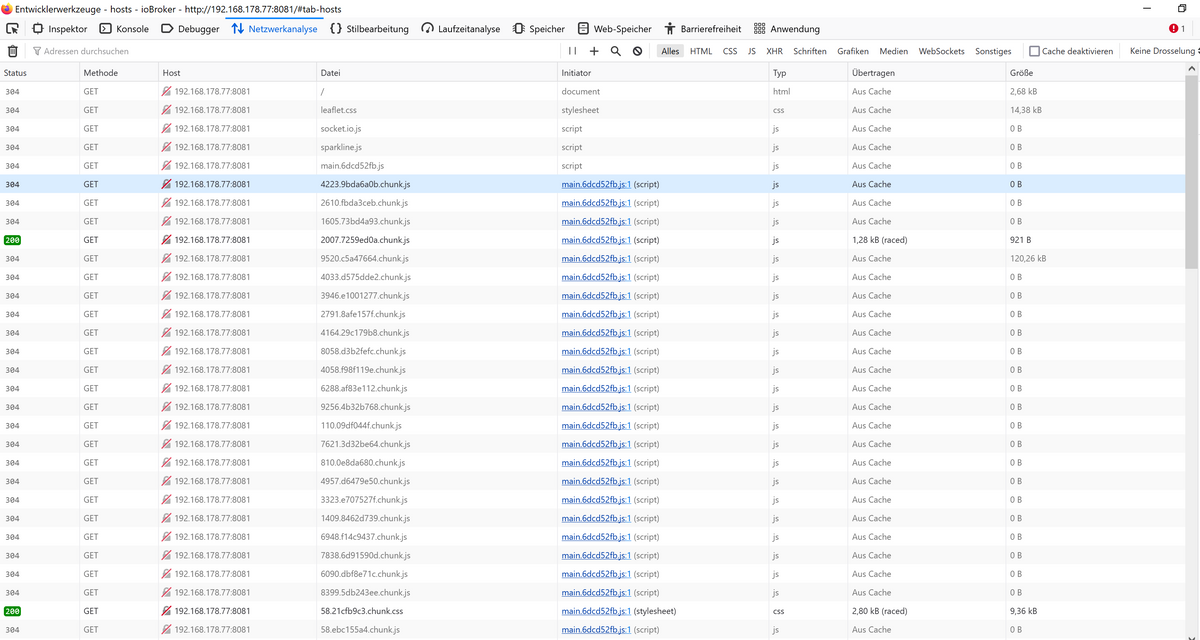Sort by the Status column header
This screenshot has height=640, width=1200.
coord(40,73)
